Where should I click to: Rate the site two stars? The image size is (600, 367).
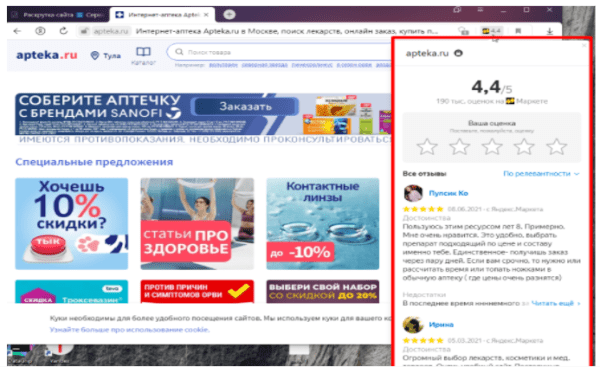tap(459, 147)
